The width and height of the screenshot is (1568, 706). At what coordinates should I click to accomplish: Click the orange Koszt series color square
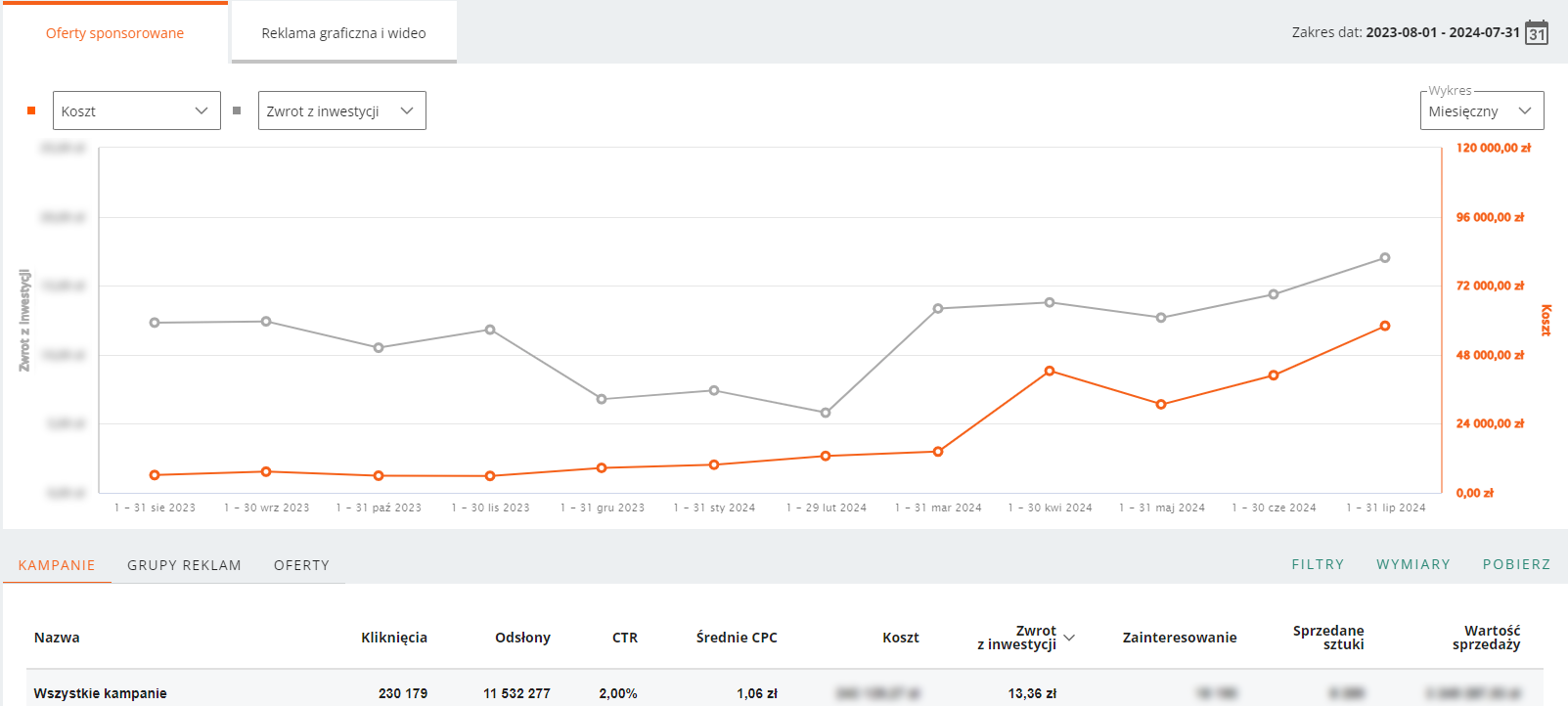[31, 110]
